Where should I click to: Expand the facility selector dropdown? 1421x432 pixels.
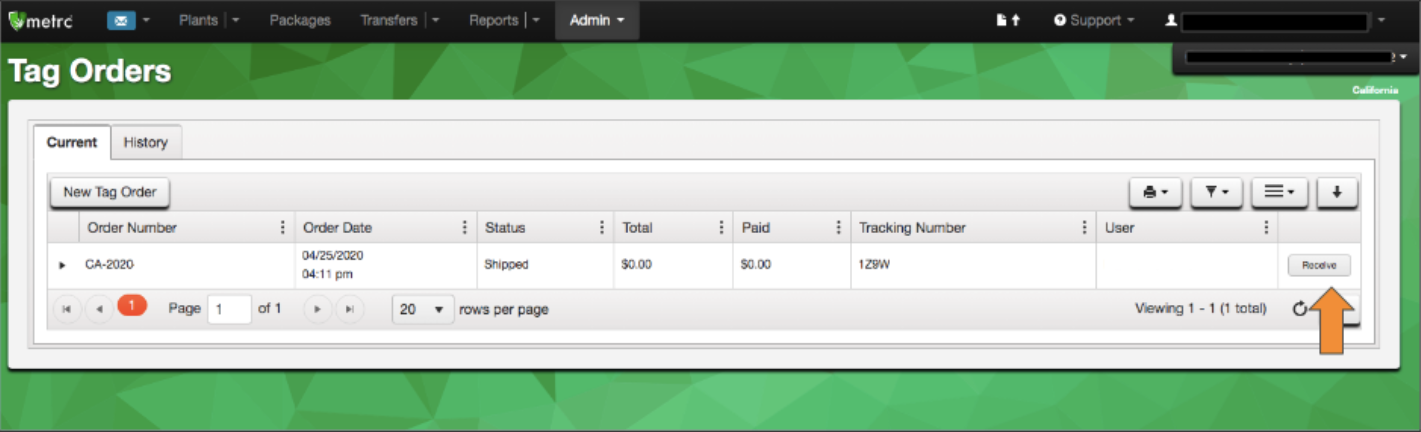(x=1403, y=57)
